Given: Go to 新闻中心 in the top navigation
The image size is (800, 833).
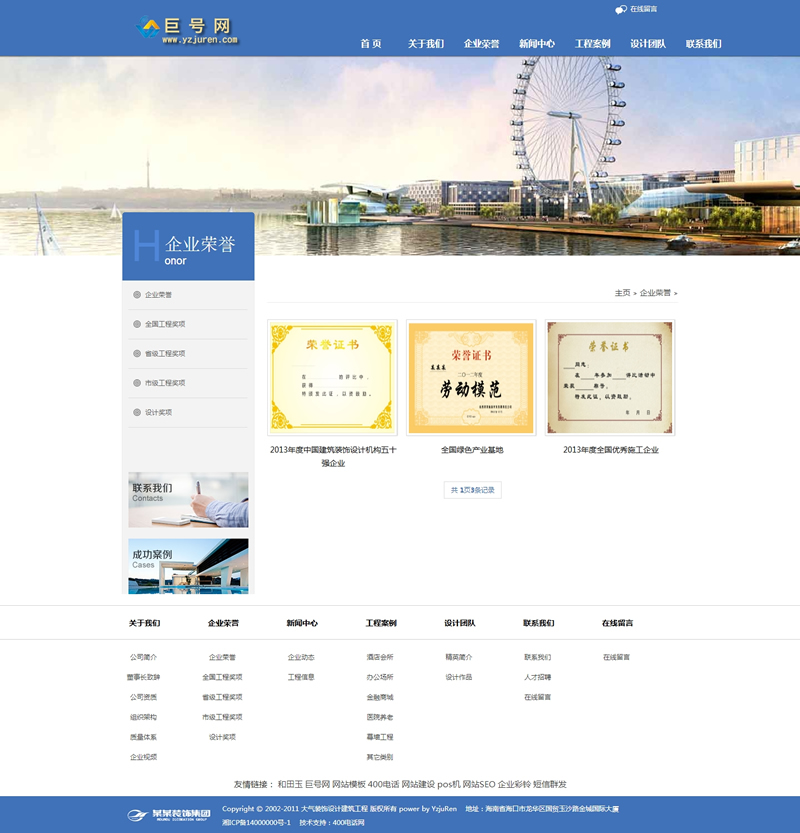Looking at the screenshot, I should click(537, 44).
